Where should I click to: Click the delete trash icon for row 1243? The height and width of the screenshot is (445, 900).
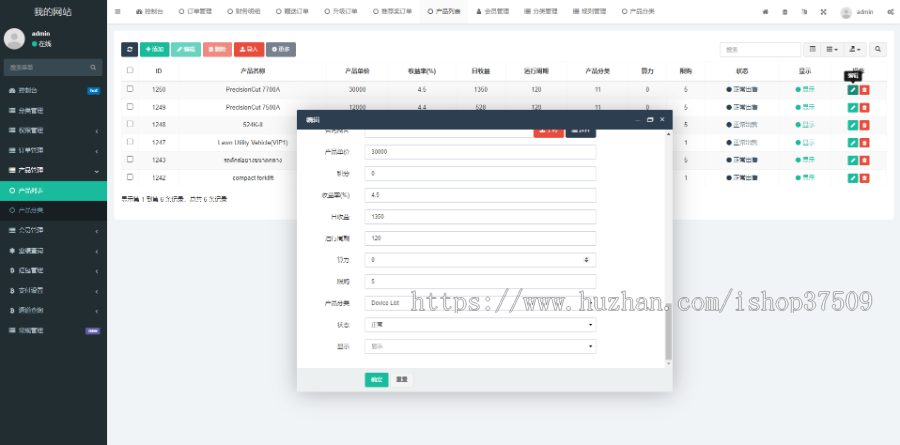(x=864, y=160)
